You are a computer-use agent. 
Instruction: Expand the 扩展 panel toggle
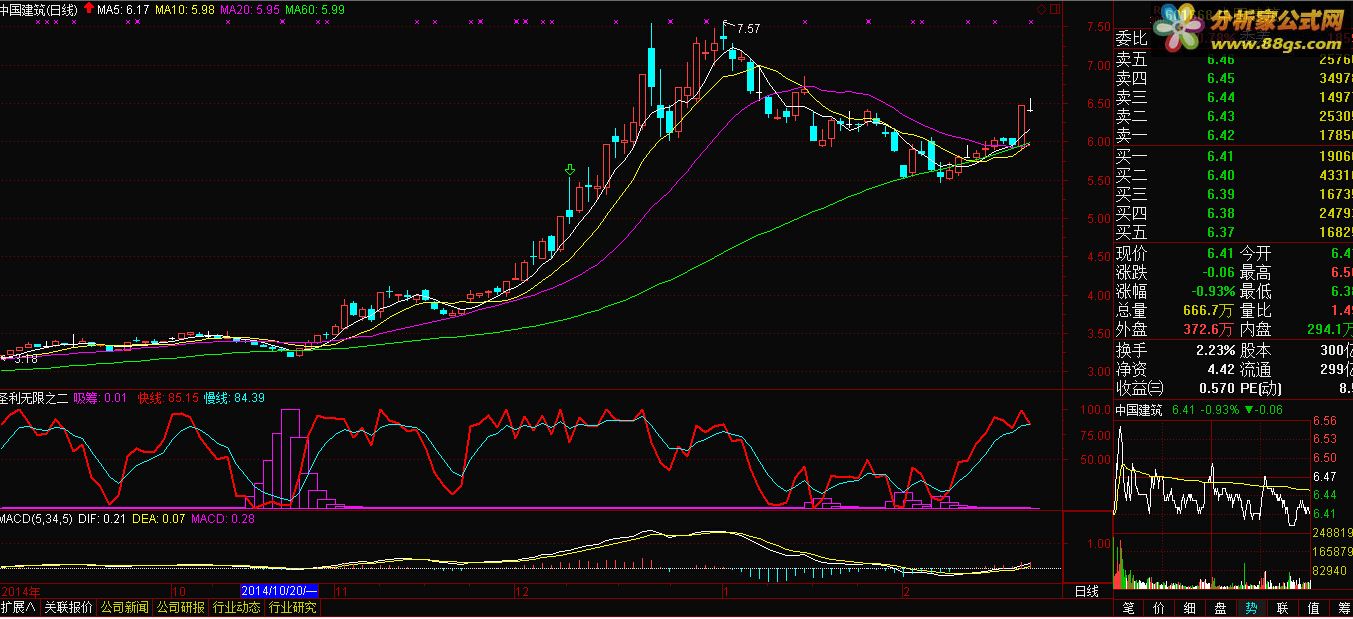pos(19,607)
